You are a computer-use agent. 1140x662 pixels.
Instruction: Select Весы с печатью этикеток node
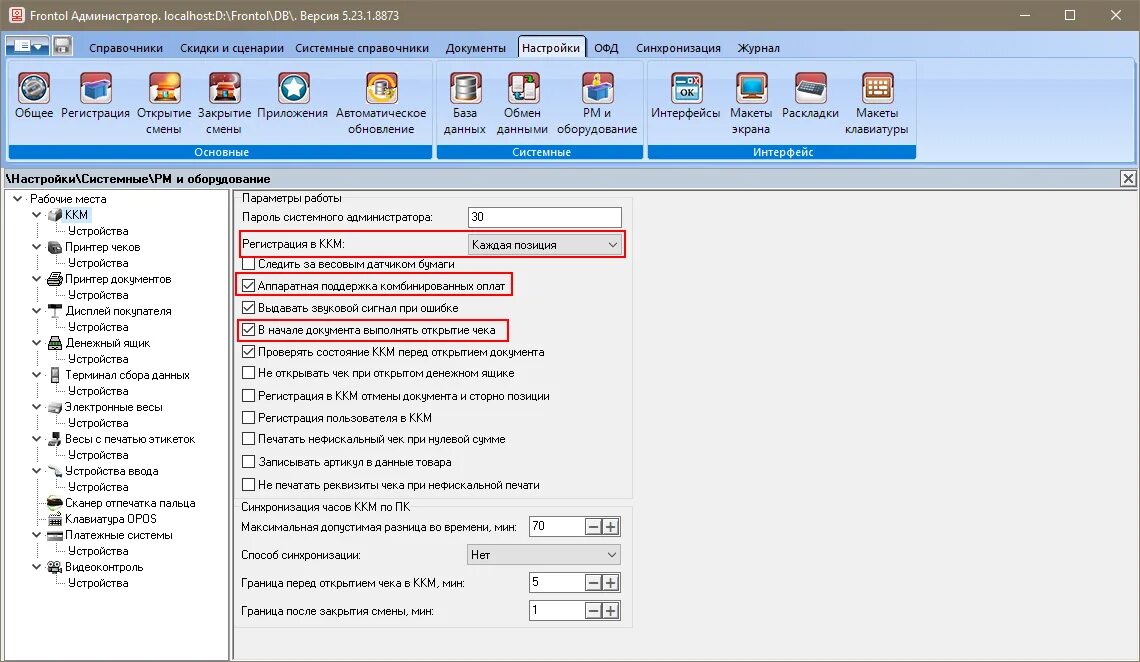coord(130,439)
